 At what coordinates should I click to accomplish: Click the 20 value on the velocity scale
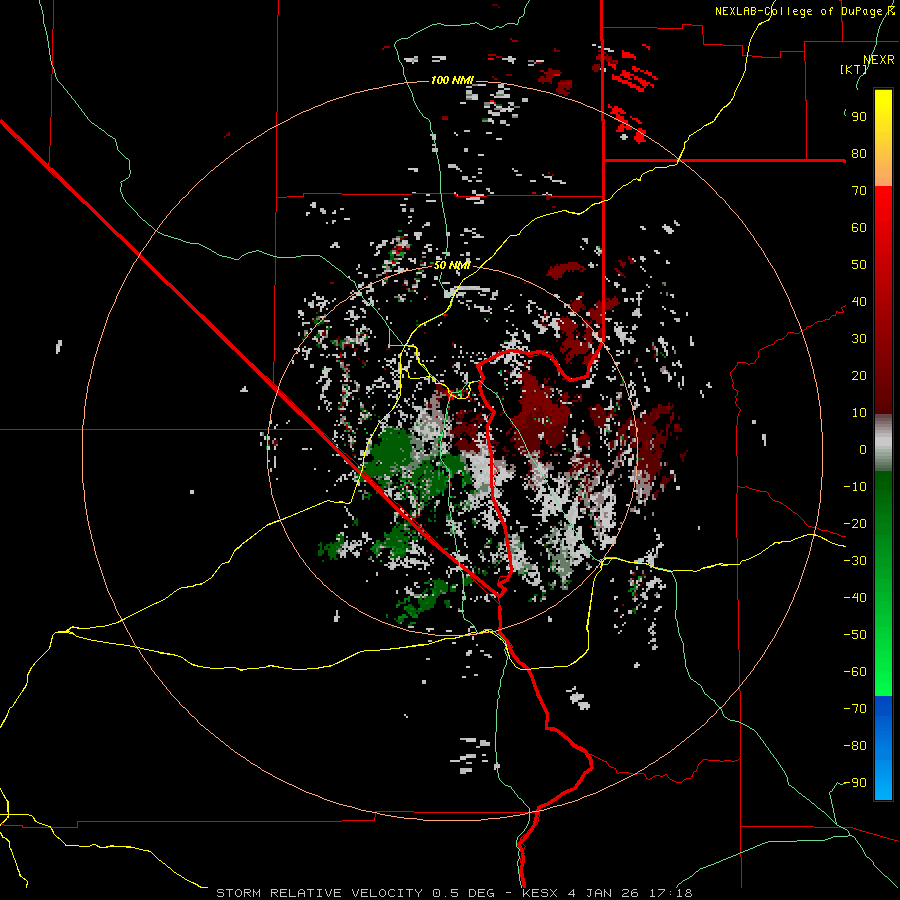tap(859, 376)
